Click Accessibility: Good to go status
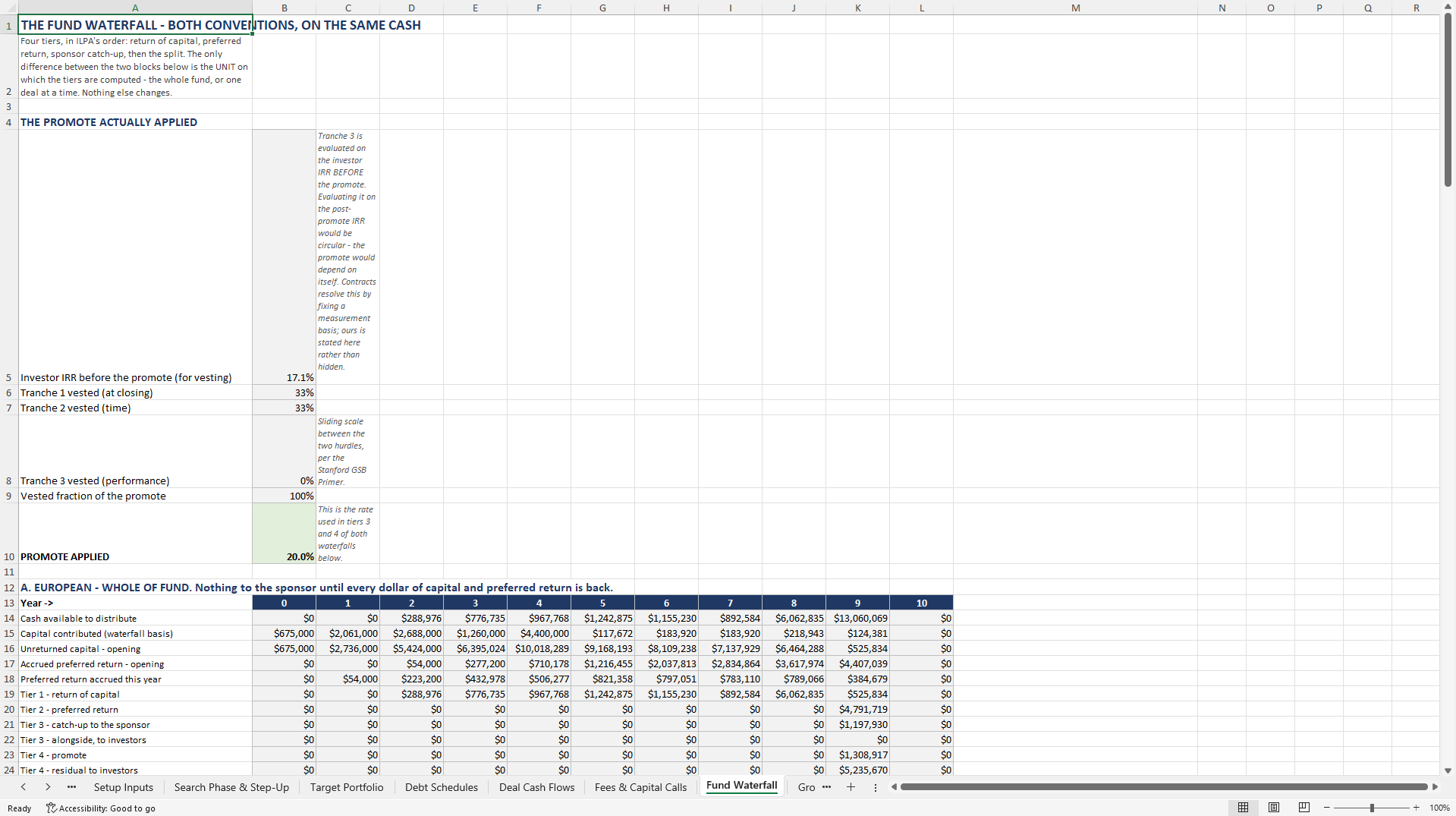 coord(100,808)
